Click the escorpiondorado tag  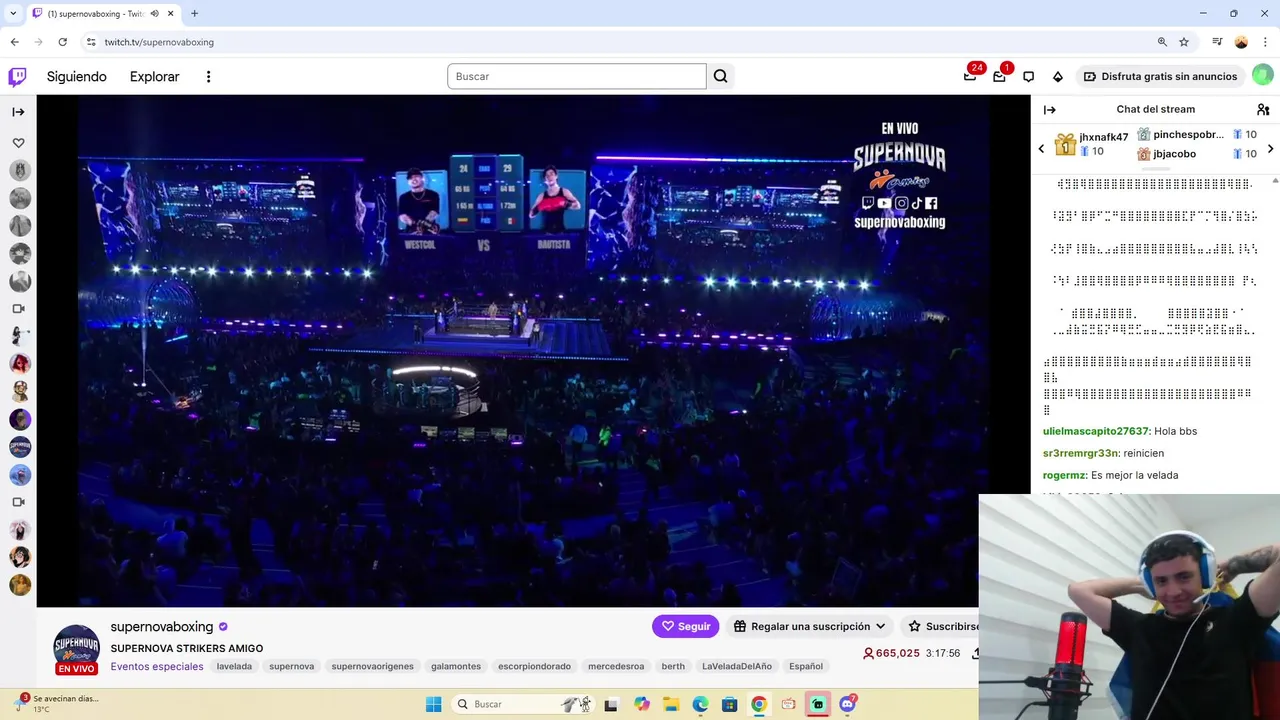[x=534, y=666]
